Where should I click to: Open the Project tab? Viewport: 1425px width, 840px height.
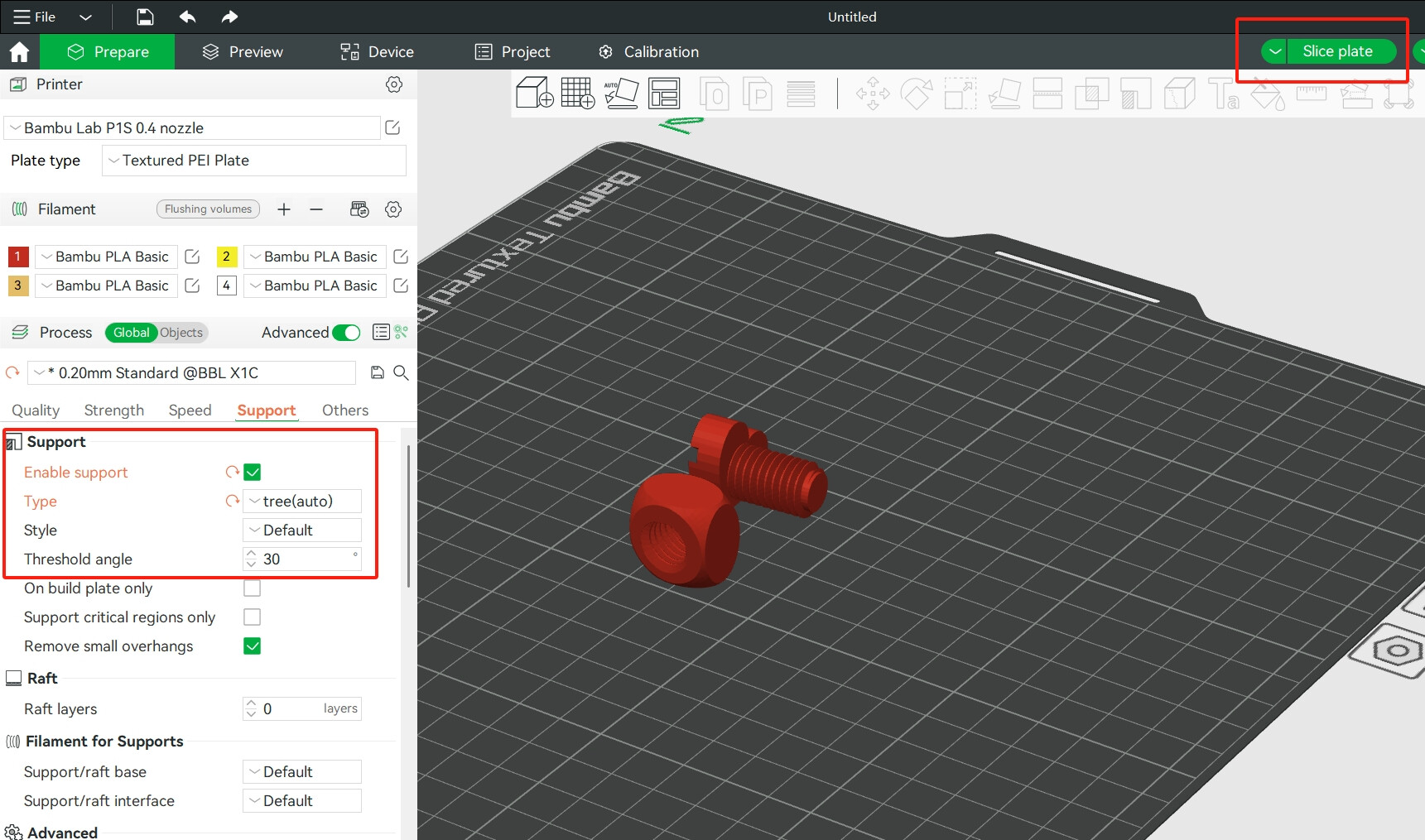tap(513, 52)
